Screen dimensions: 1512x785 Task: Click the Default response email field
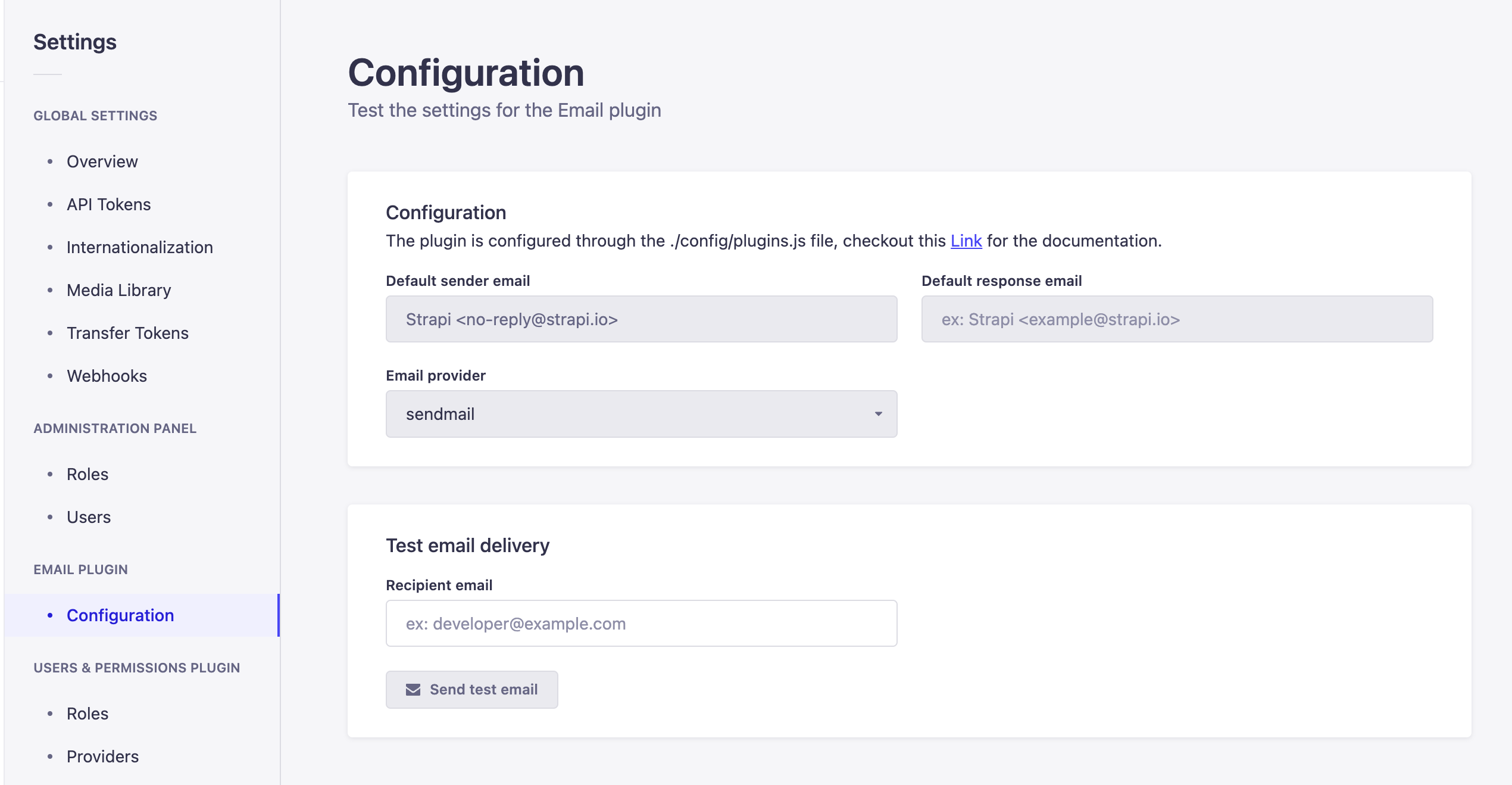(1177, 319)
